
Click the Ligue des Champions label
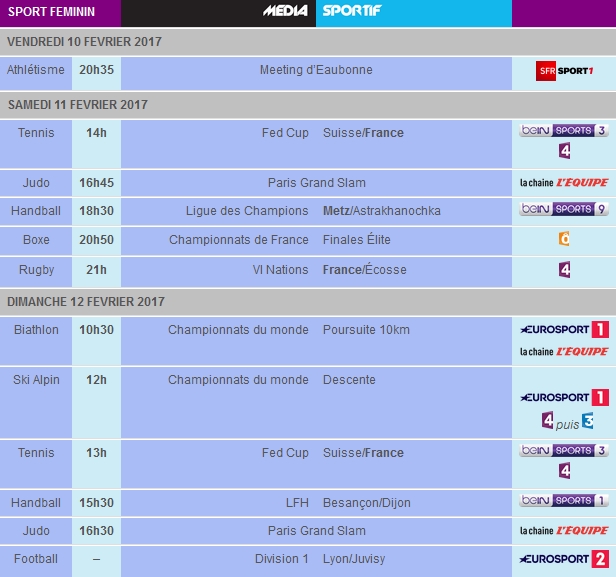coord(247,211)
